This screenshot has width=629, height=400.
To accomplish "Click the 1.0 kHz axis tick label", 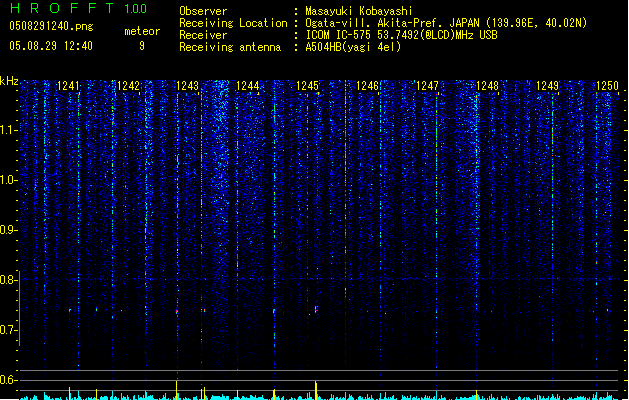I will click(9, 180).
